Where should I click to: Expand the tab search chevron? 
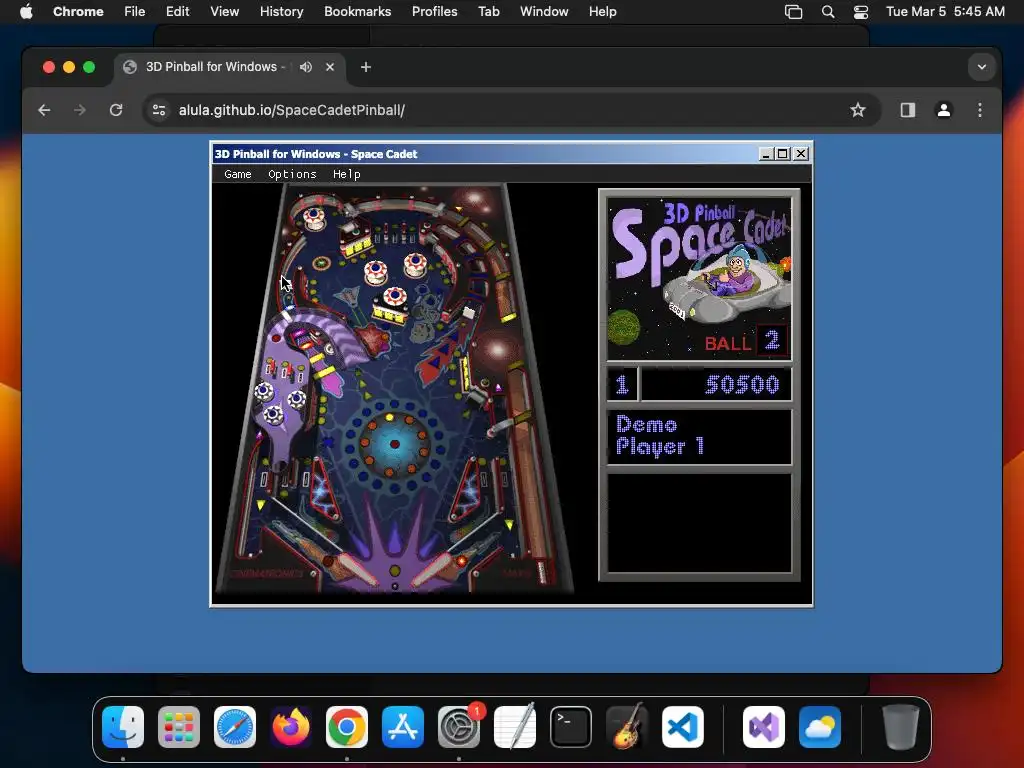click(x=982, y=67)
